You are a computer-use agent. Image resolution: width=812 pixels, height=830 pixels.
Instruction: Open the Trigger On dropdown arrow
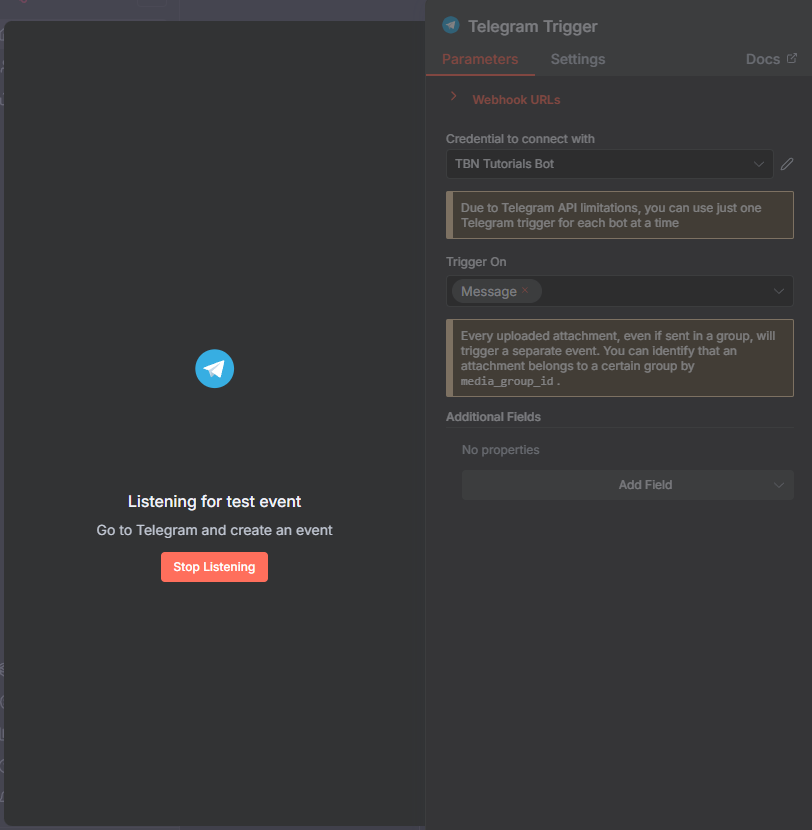tap(779, 291)
